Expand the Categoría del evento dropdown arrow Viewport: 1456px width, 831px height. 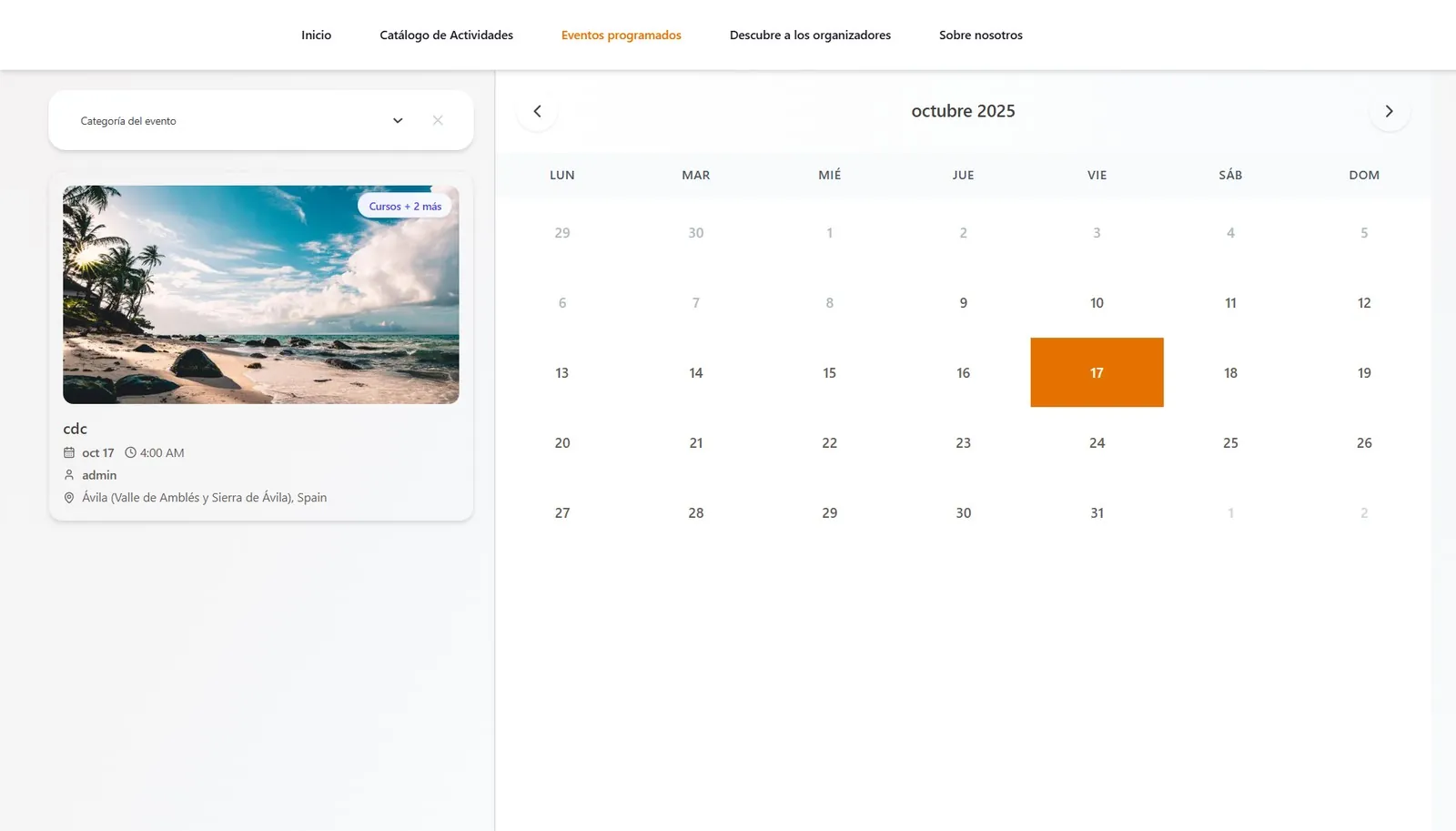pyautogui.click(x=398, y=120)
